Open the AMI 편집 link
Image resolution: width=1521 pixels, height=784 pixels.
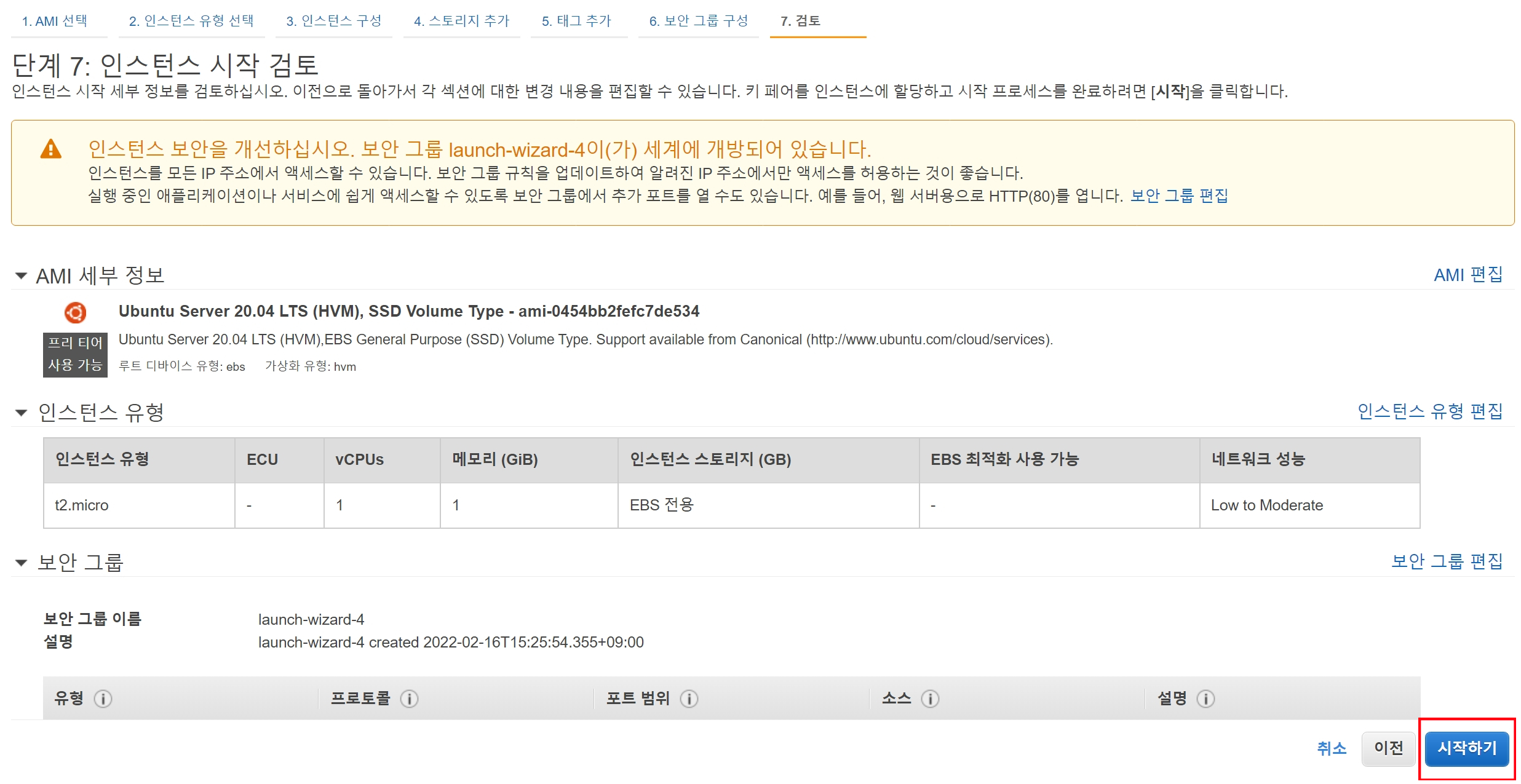pos(1467,275)
